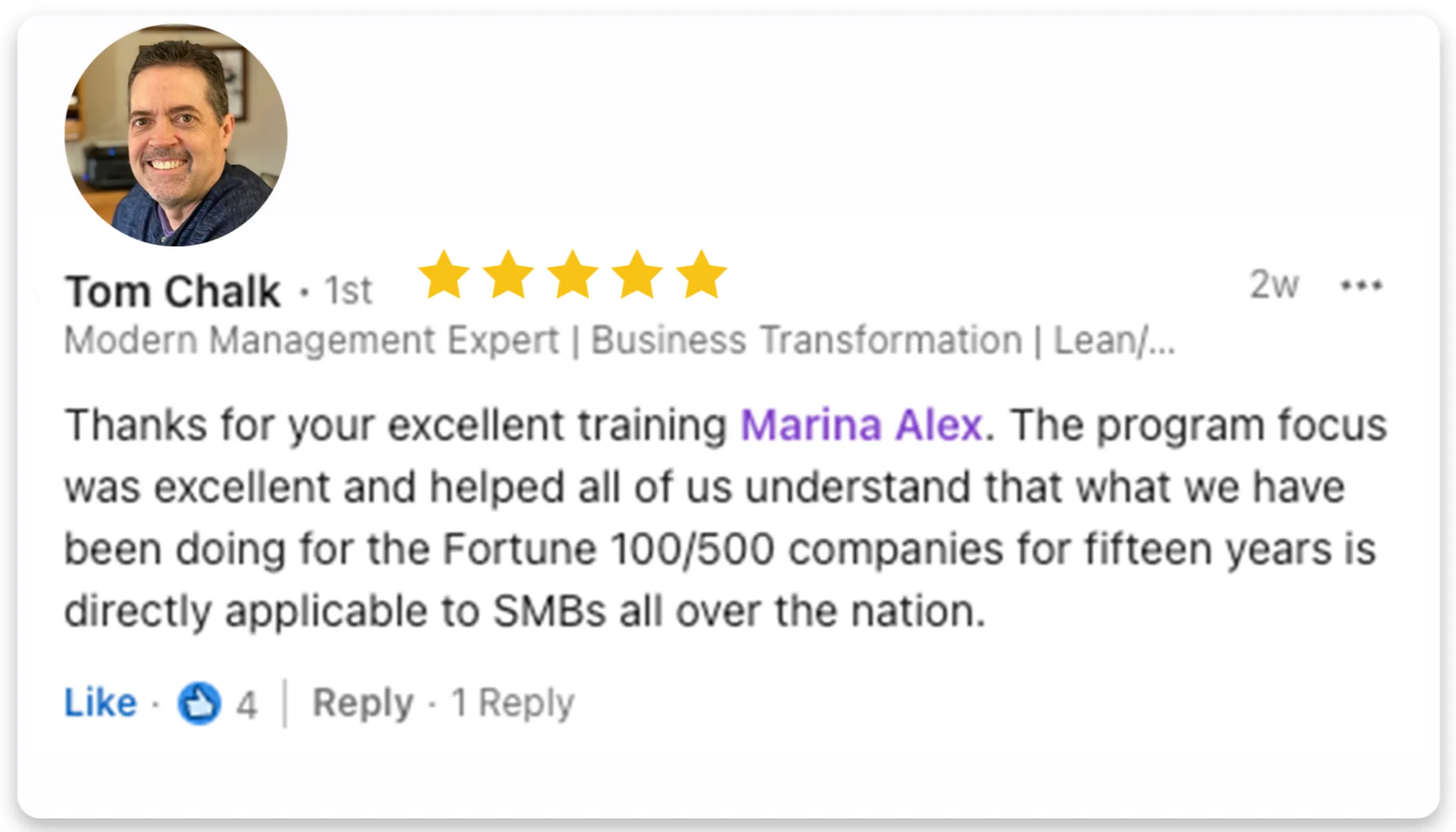Click the comment text mentioning Fortune 100/500
This screenshot has width=1456, height=832.
point(720,548)
